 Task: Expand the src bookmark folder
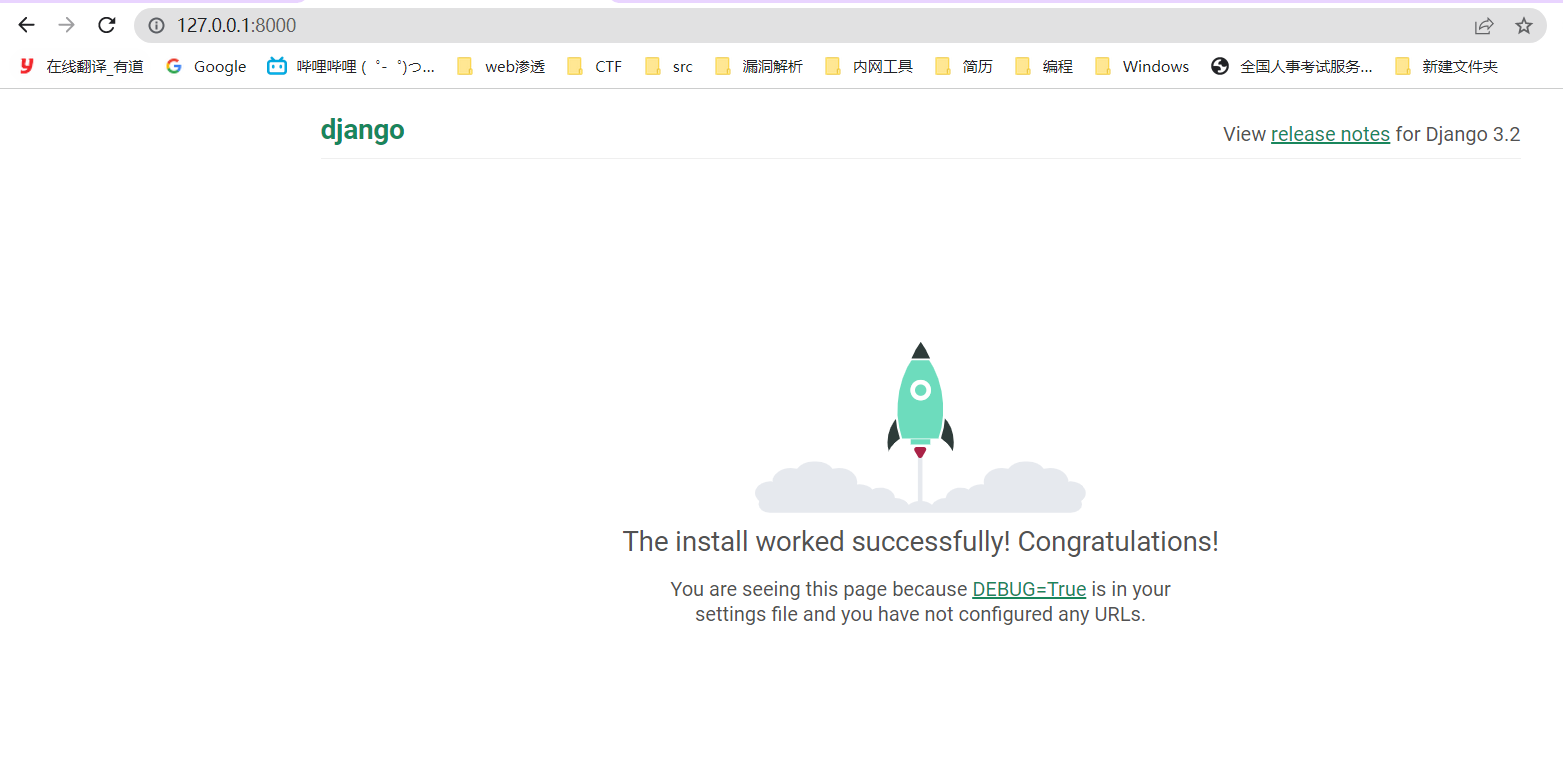point(669,67)
